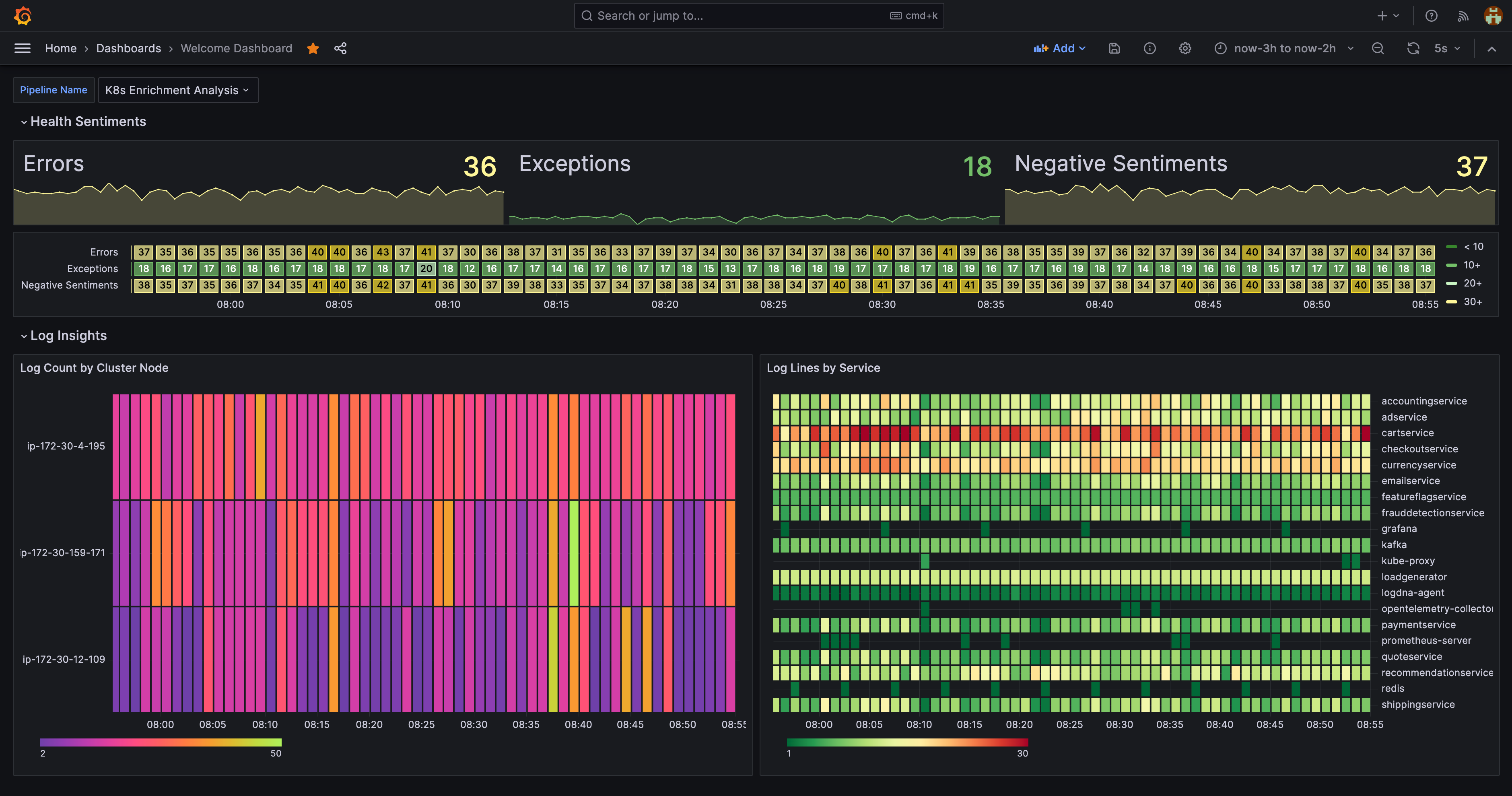The height and width of the screenshot is (796, 1512).
Task: Save the dashboard with the disk icon
Action: point(1114,48)
